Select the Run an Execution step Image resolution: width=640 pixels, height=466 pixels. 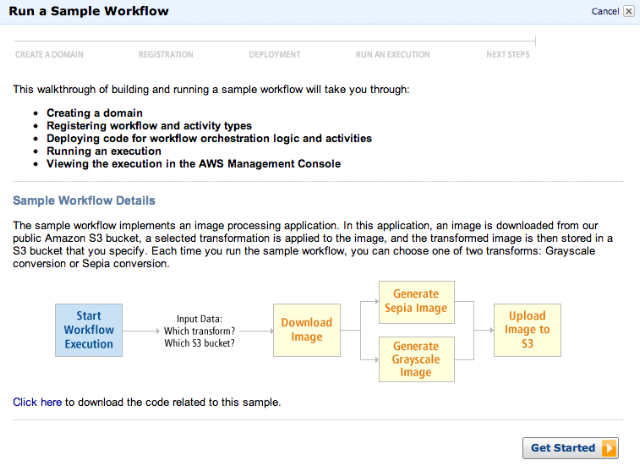[x=393, y=55]
